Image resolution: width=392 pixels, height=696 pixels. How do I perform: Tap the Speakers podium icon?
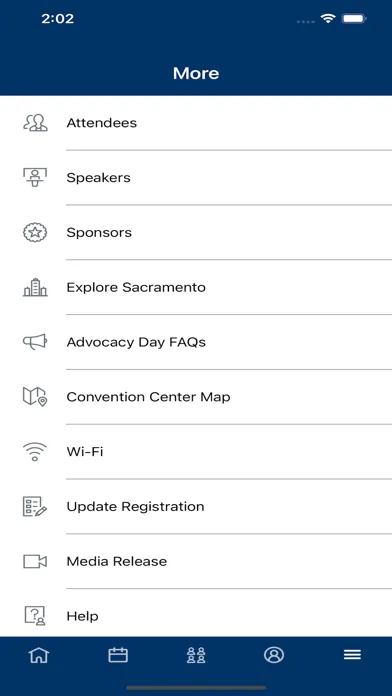coord(35,178)
